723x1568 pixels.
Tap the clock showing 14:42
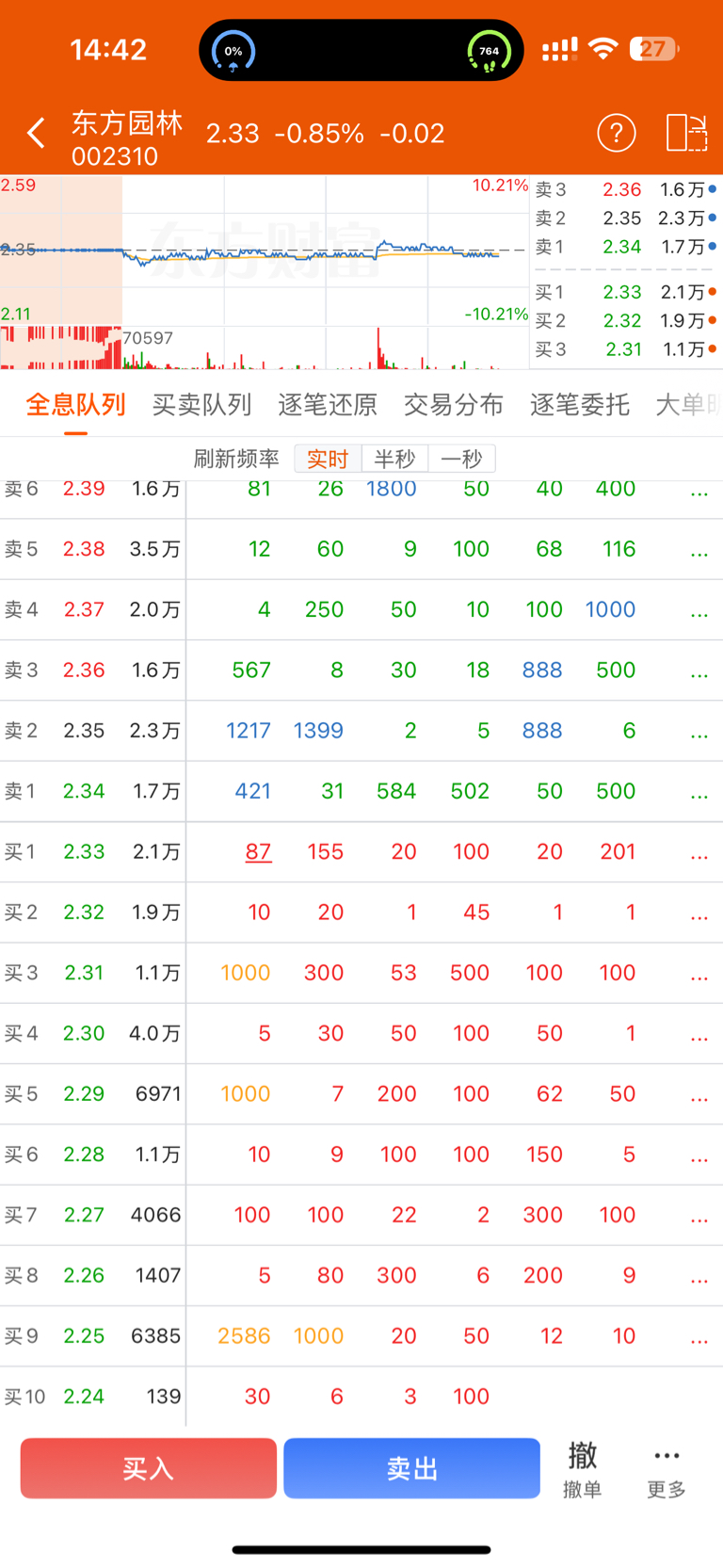click(108, 49)
